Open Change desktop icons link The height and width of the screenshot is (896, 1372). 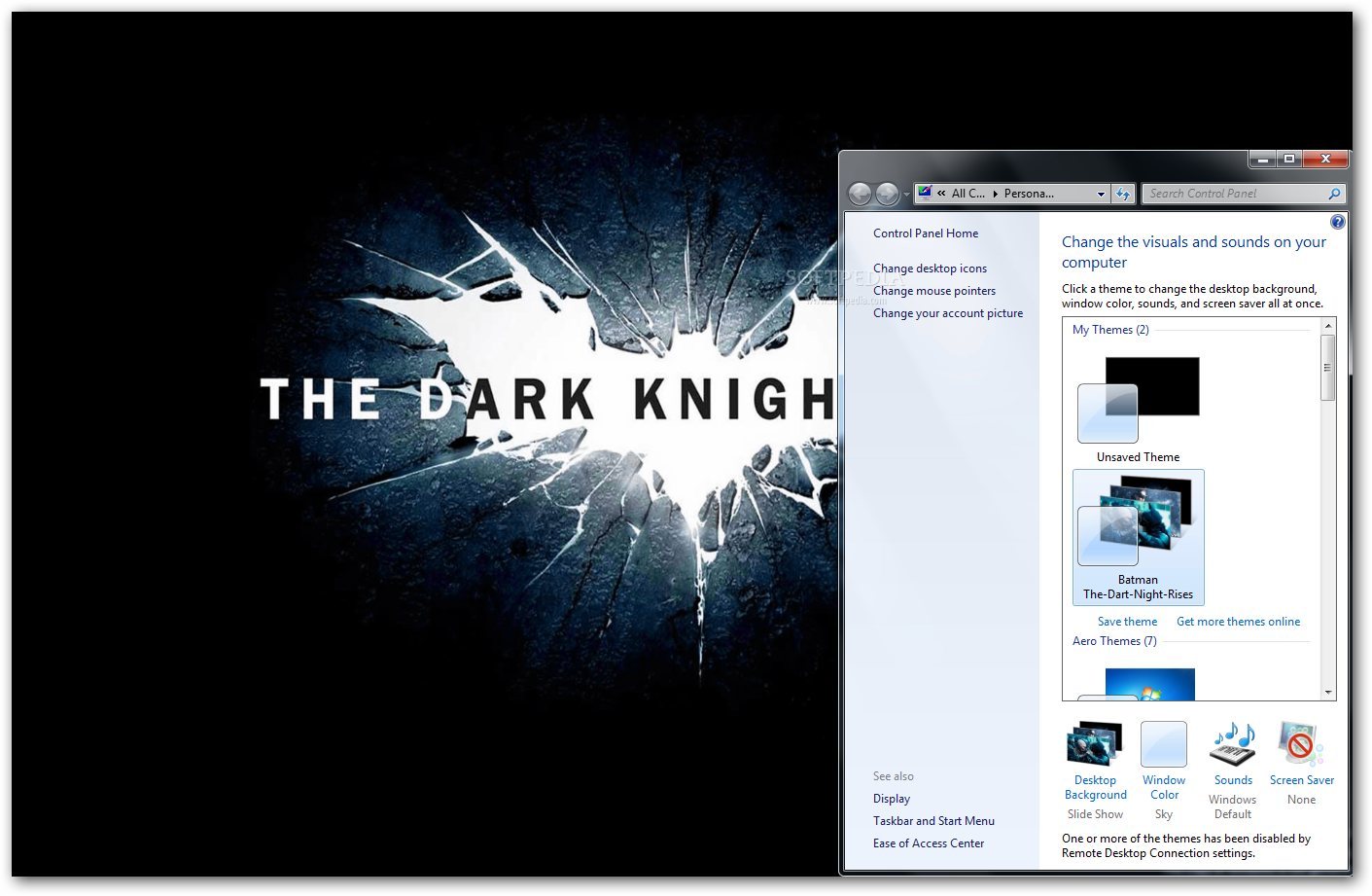point(930,269)
